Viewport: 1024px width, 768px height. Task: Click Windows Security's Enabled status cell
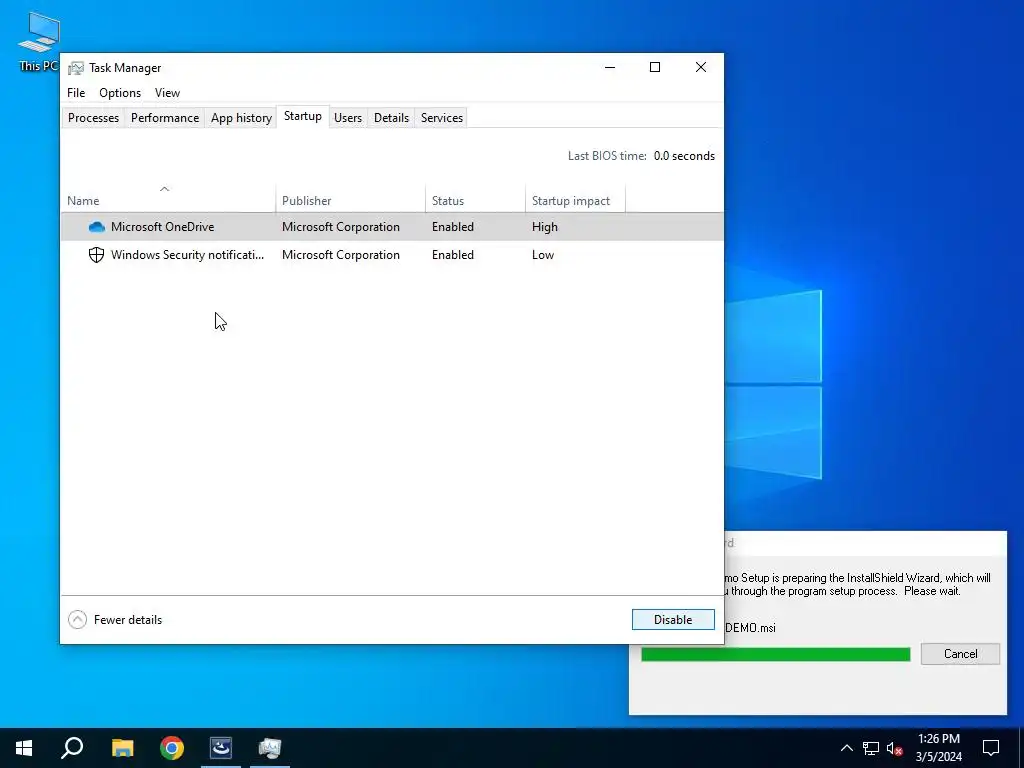click(453, 255)
